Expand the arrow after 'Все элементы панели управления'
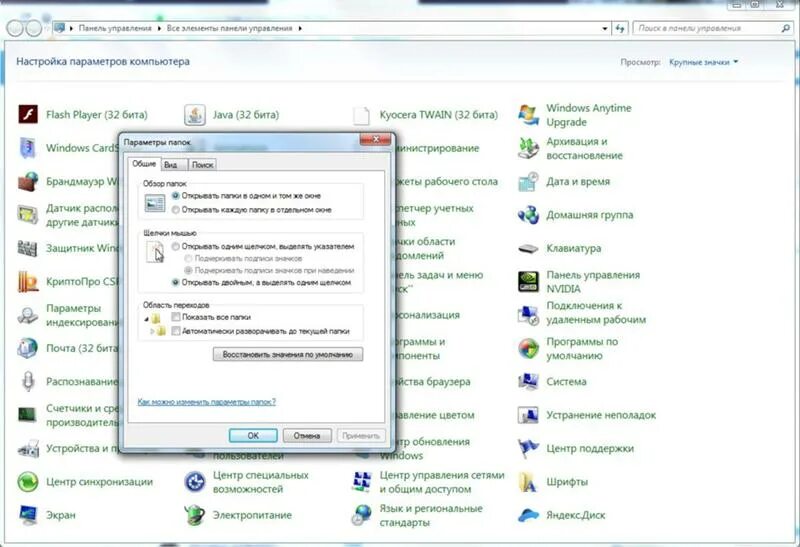The width and height of the screenshot is (800, 547). coord(300,29)
